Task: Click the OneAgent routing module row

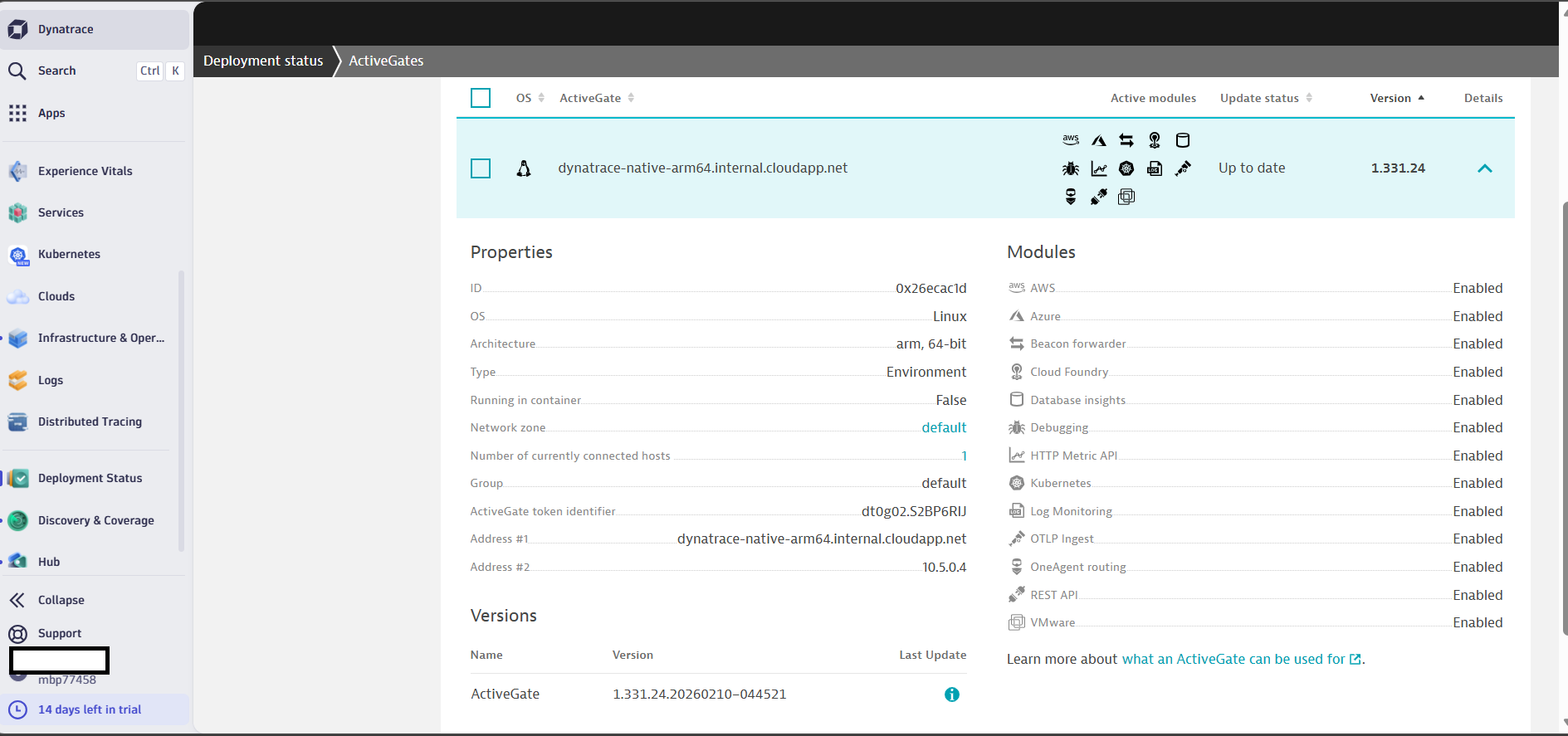Action: point(1255,567)
